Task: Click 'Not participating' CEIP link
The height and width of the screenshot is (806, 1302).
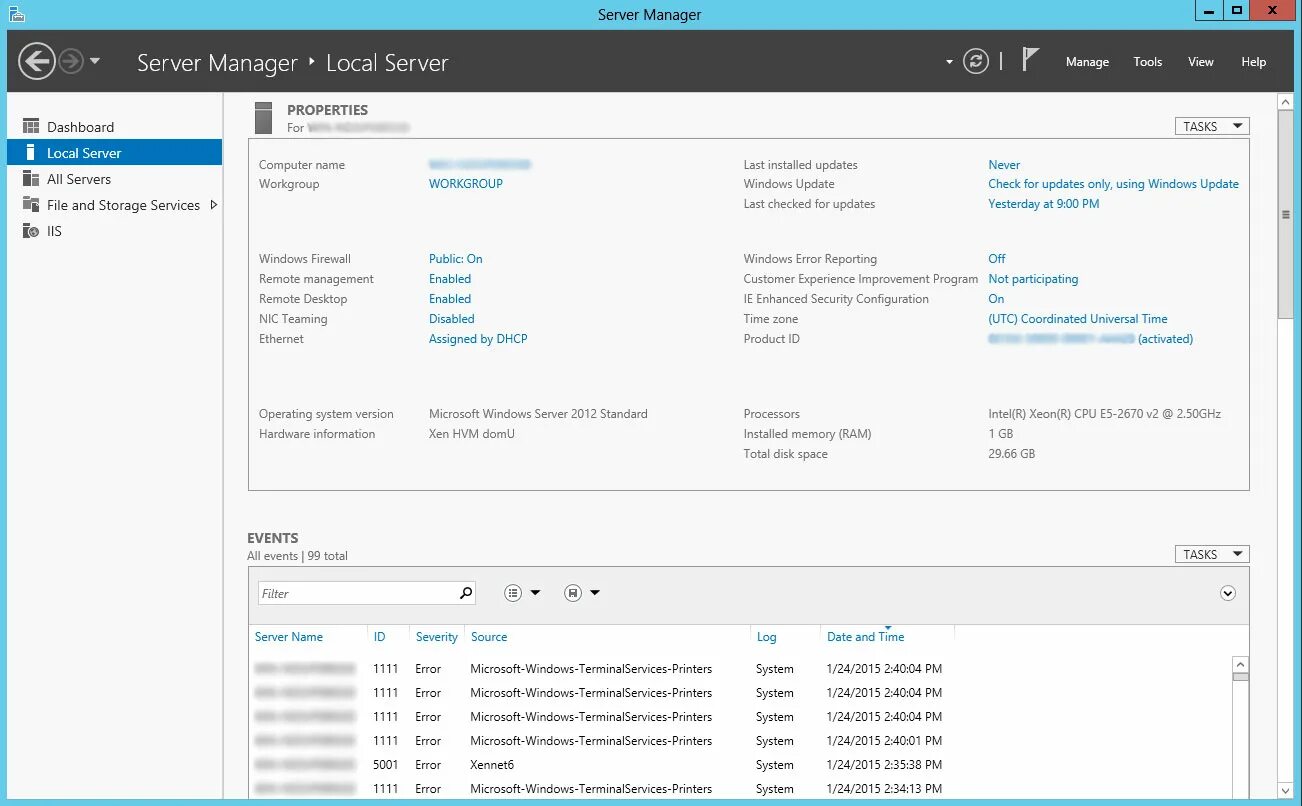Action: tap(1033, 279)
